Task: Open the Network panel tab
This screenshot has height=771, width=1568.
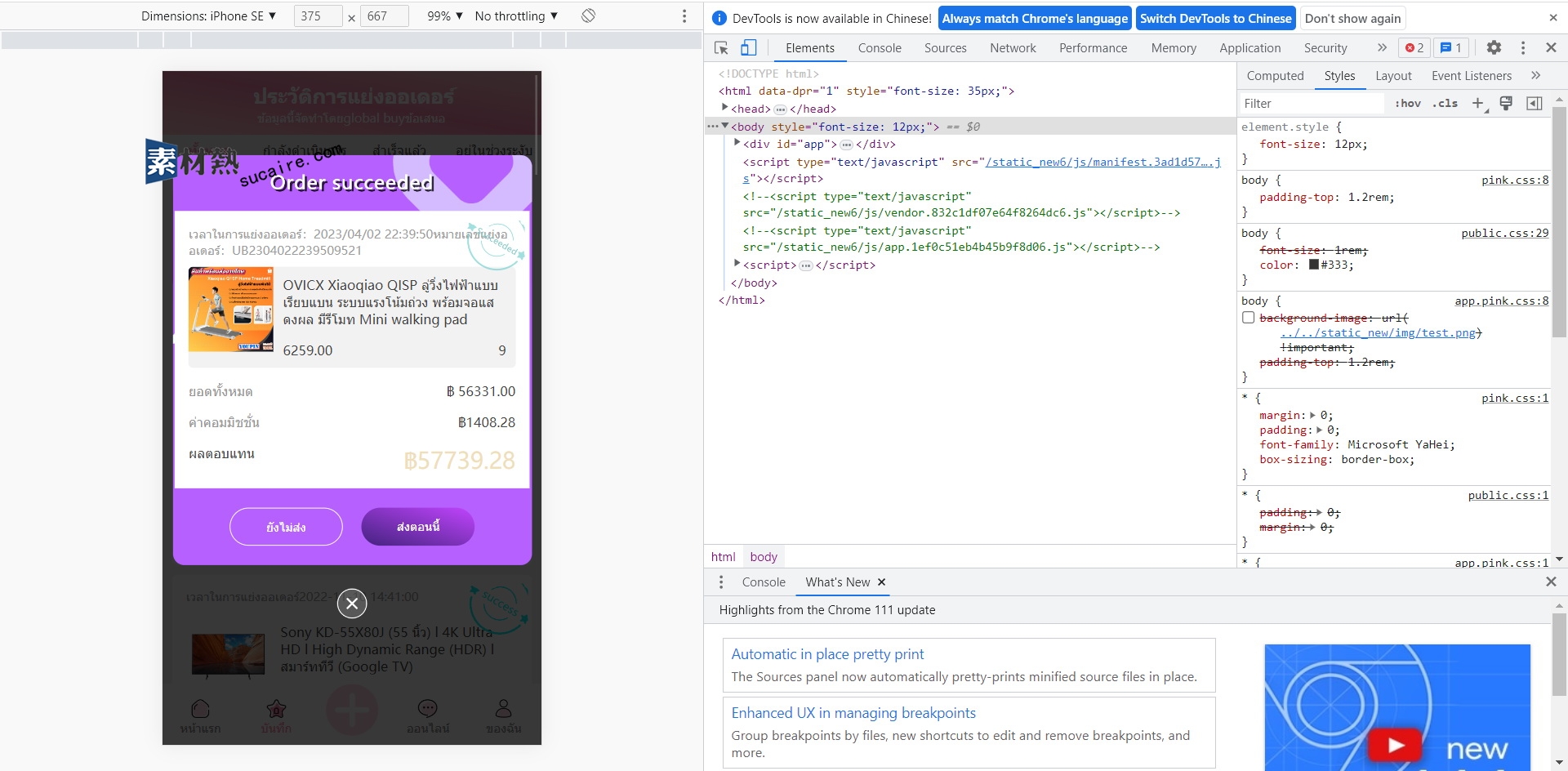Action: (x=1013, y=48)
